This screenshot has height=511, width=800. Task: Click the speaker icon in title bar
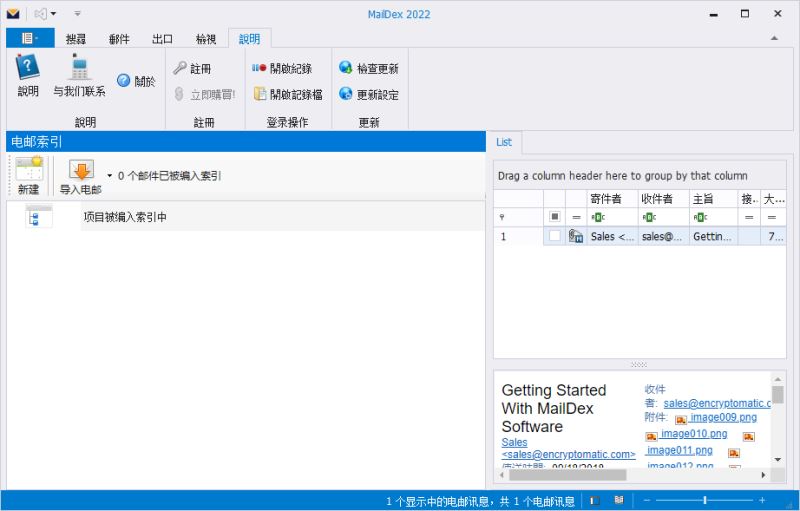[x=40, y=14]
